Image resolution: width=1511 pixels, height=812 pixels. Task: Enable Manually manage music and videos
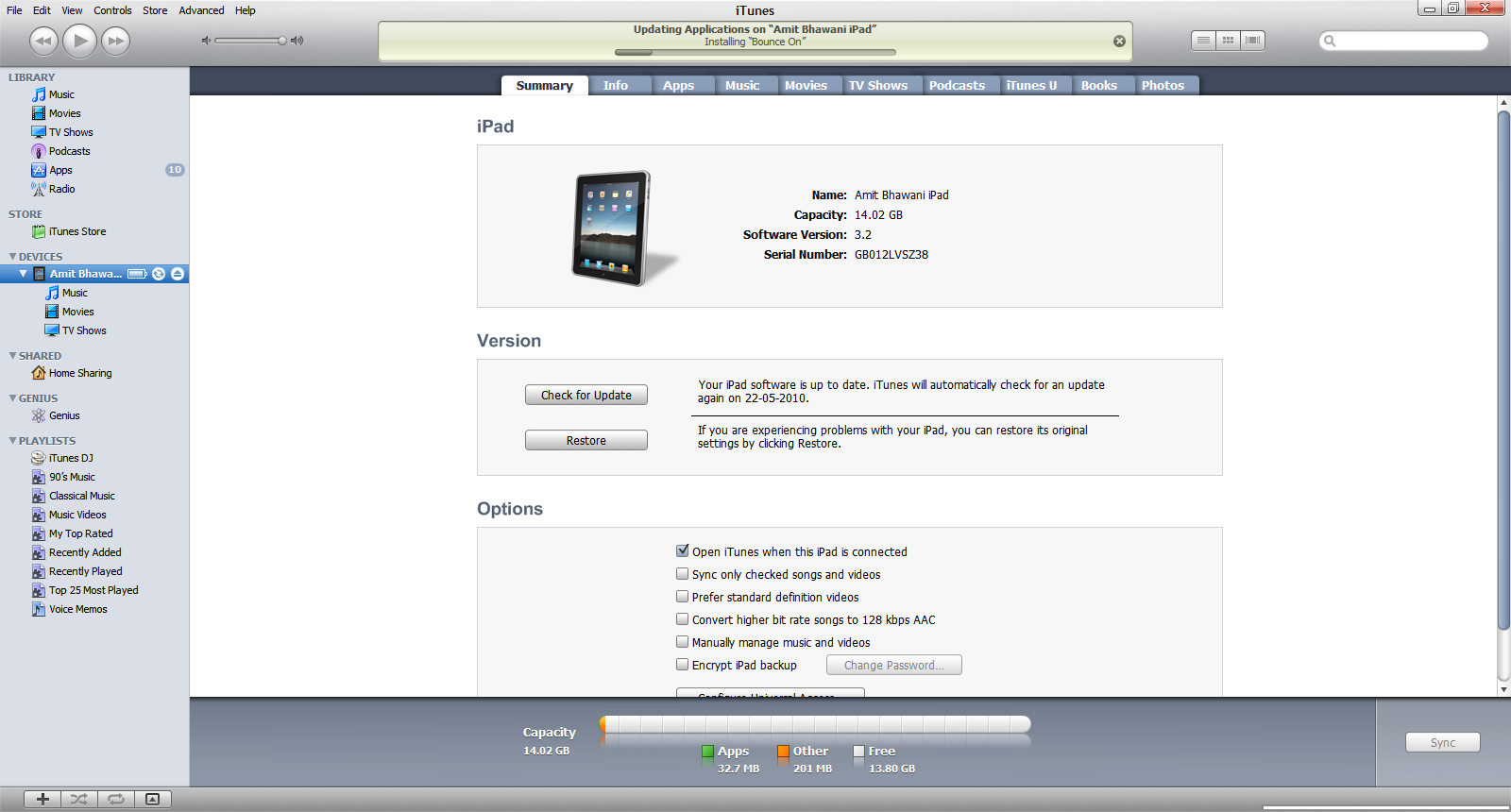tap(683, 641)
